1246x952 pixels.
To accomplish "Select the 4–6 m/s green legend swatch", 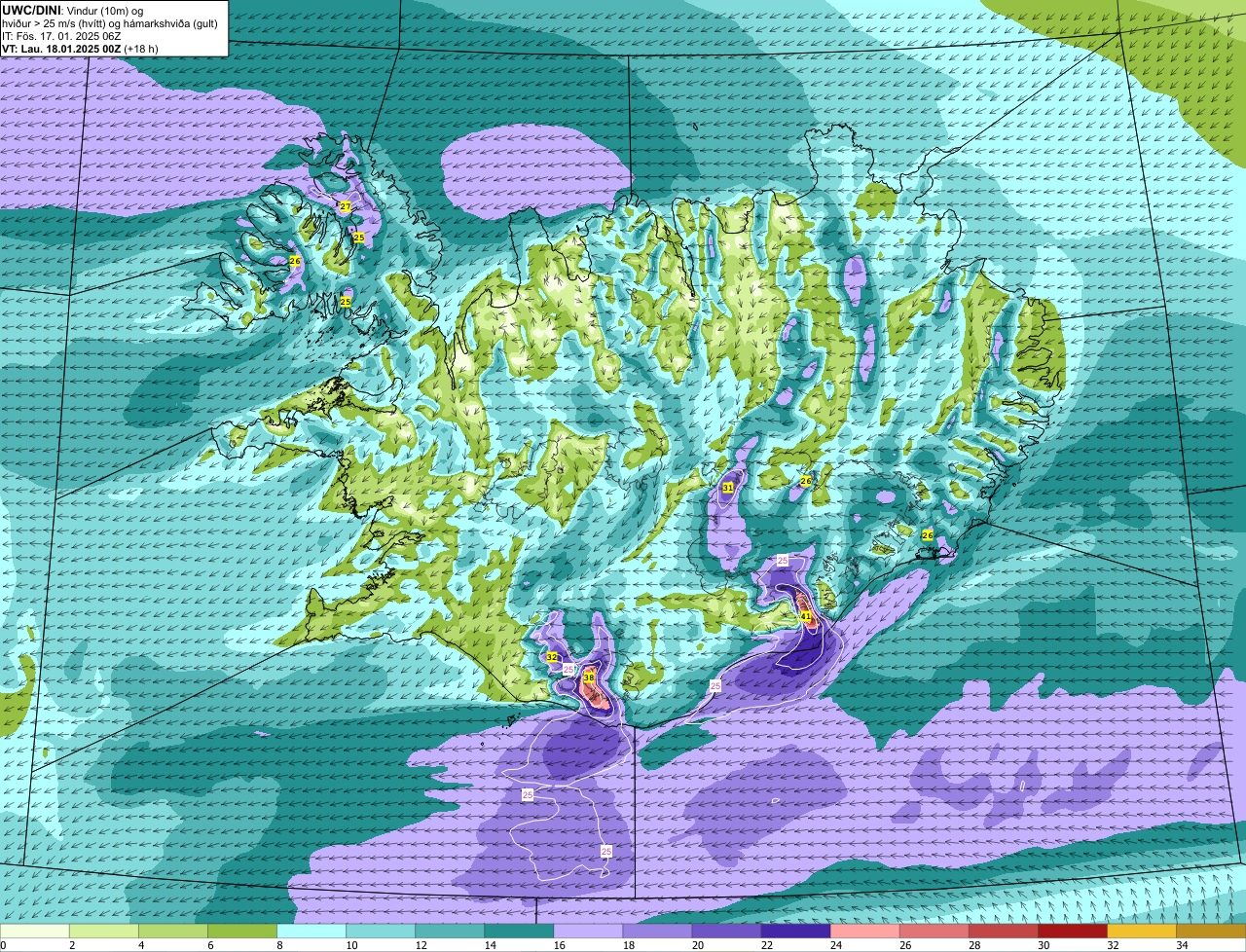I will (173, 932).
